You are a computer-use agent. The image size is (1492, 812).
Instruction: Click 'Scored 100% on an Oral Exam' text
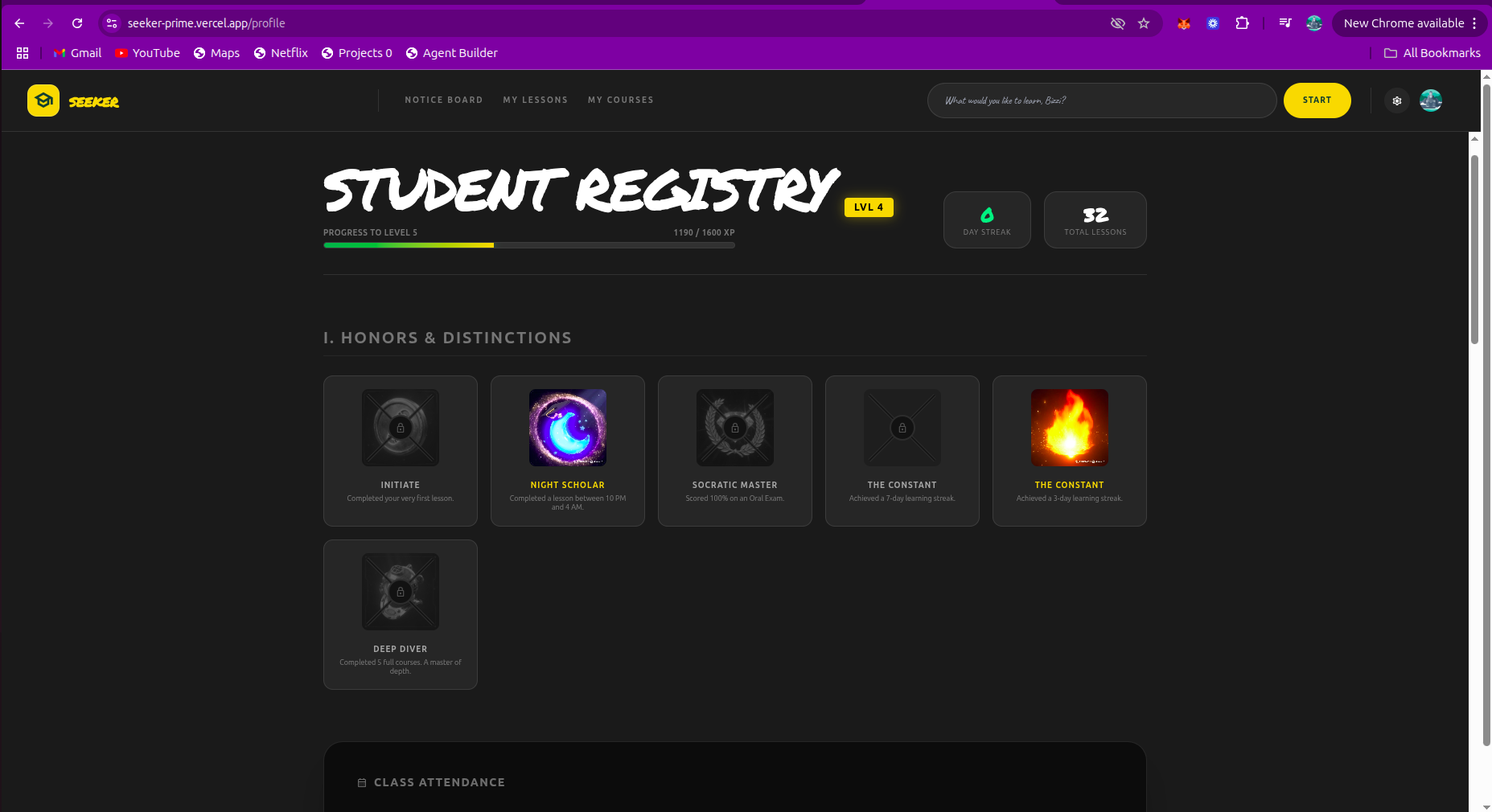click(x=735, y=498)
